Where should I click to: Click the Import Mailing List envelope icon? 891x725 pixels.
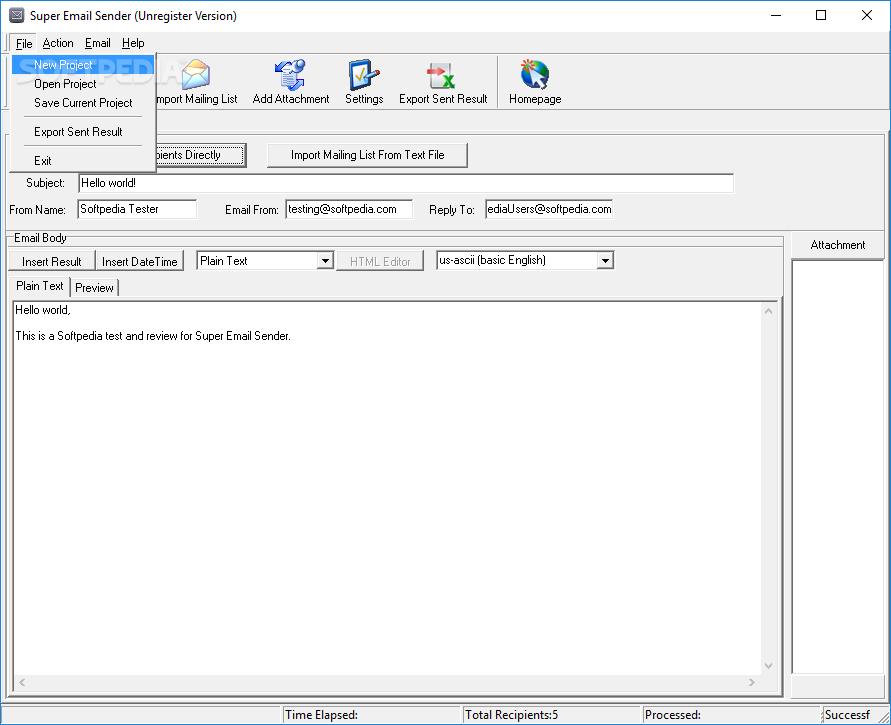tap(197, 74)
